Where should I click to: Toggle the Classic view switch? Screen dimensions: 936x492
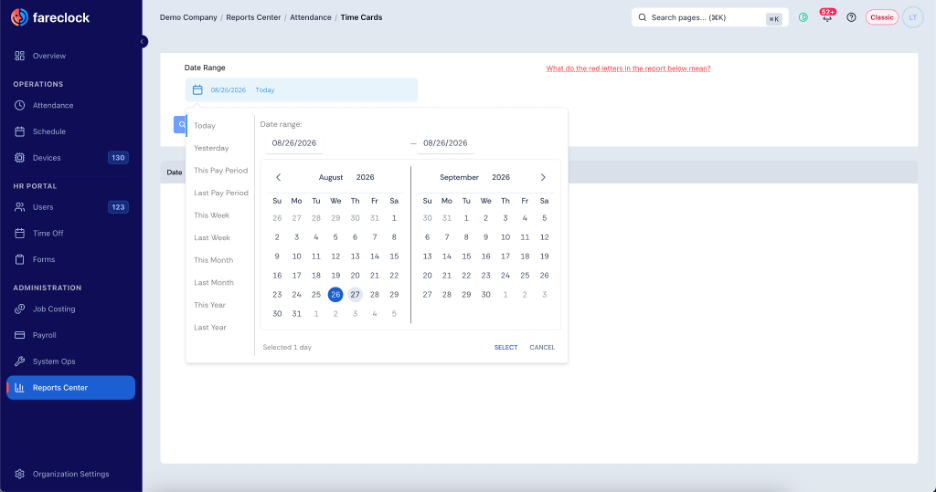point(882,17)
